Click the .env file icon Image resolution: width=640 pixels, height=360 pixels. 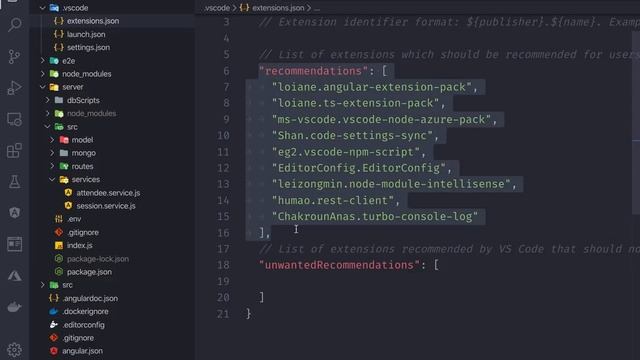point(59,219)
